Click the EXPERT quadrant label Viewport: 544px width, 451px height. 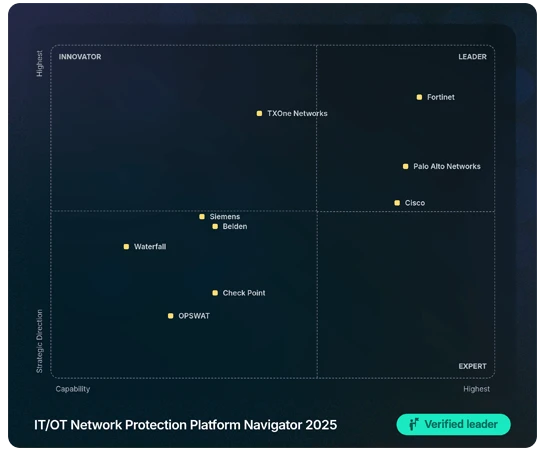click(472, 366)
